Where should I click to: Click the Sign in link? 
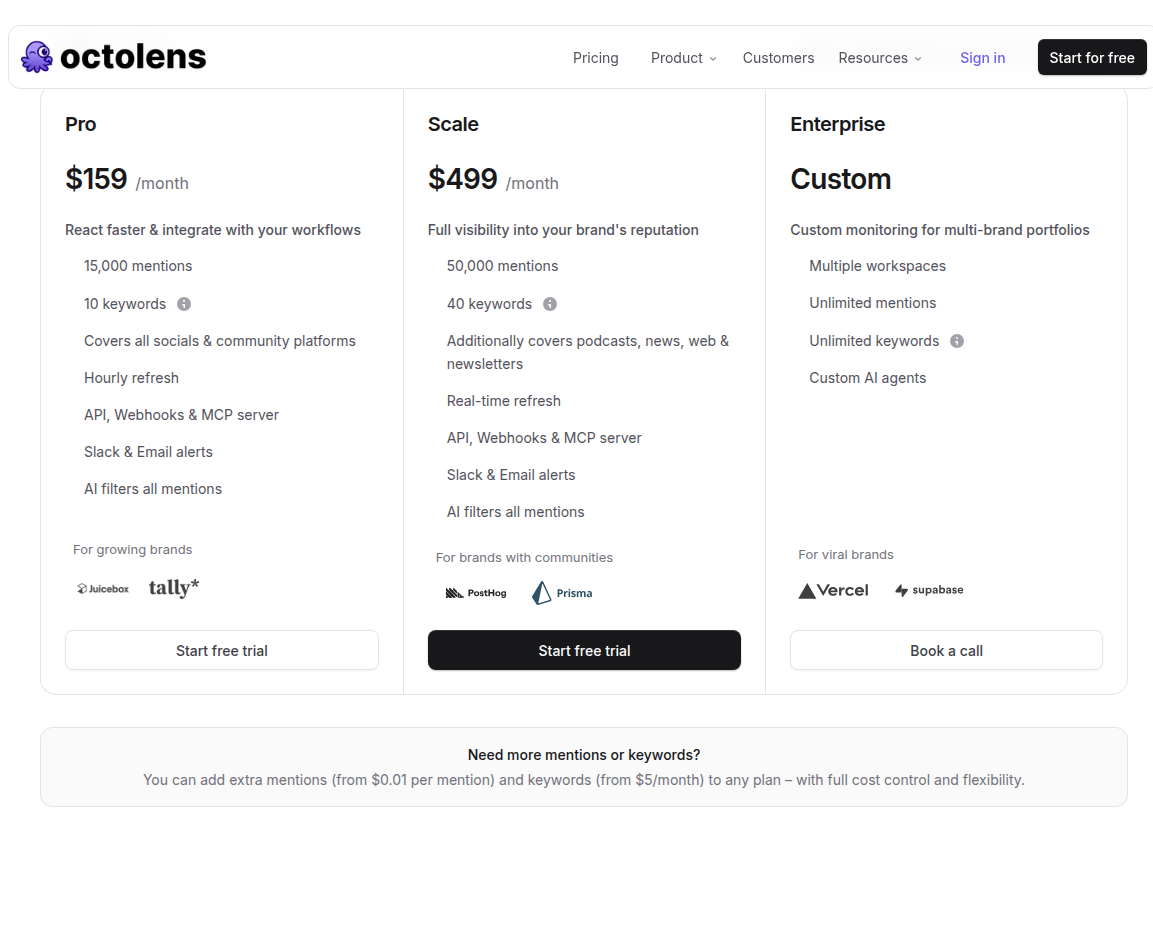click(982, 58)
